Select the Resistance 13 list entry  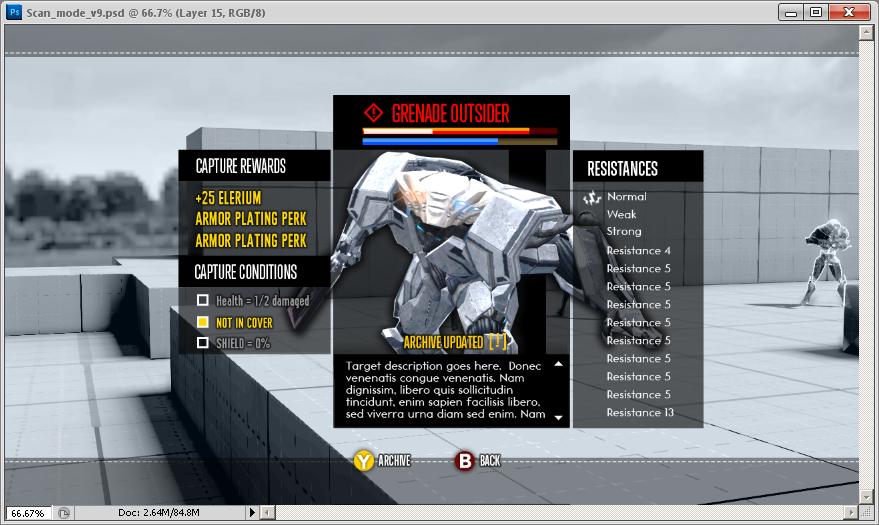(640, 412)
